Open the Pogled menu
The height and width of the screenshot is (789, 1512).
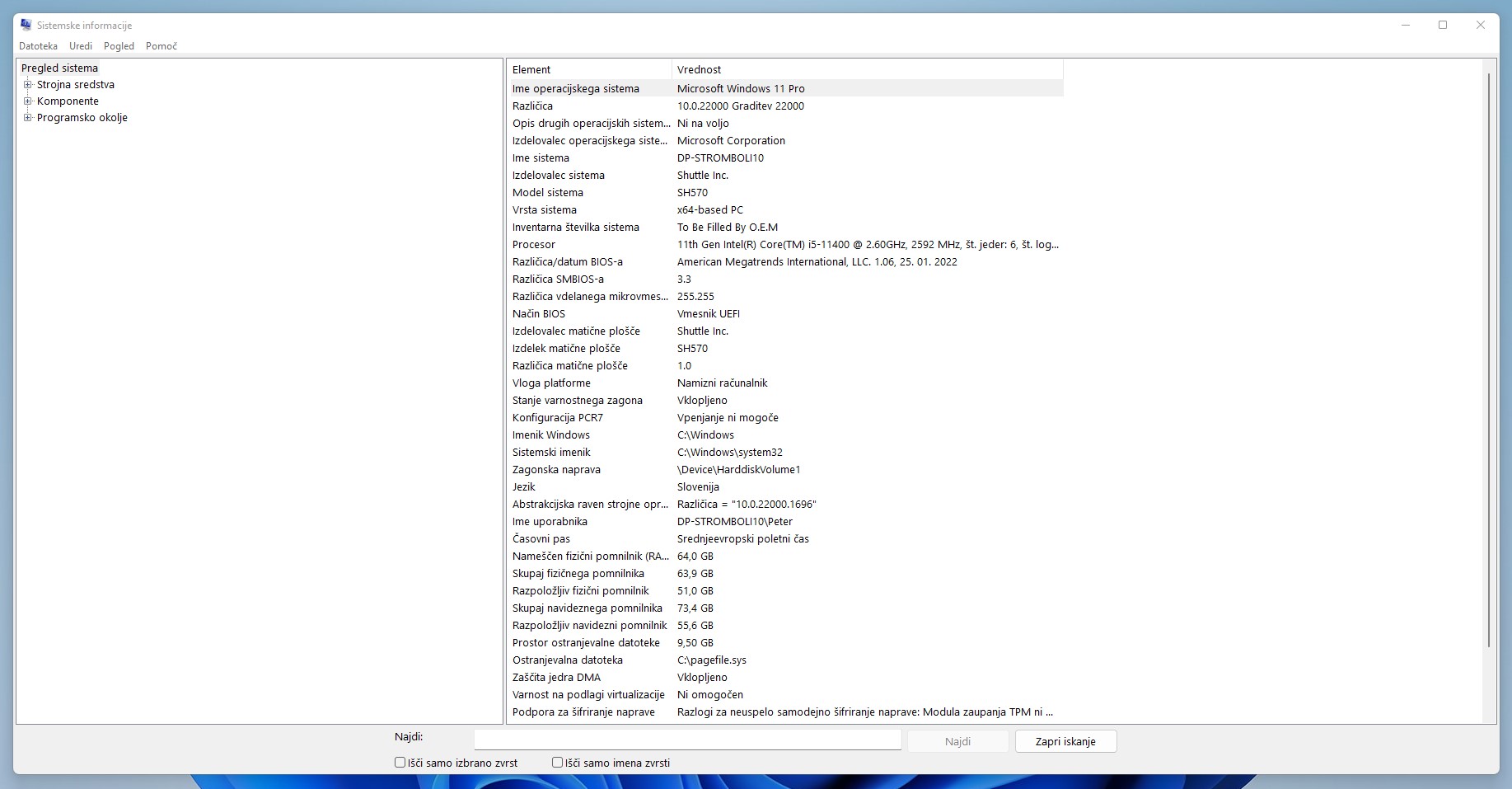coord(119,46)
